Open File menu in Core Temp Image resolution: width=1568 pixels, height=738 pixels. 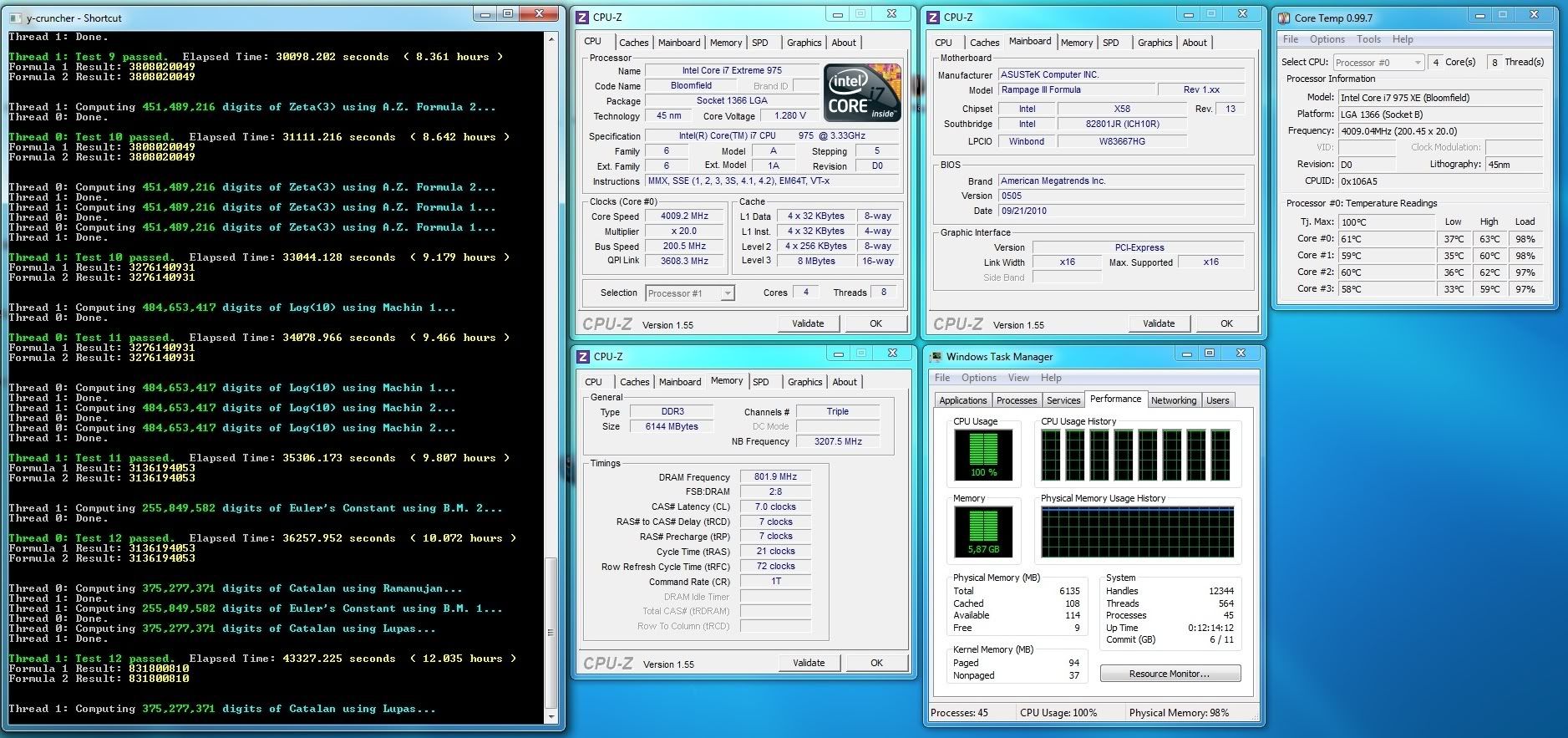tap(1291, 39)
